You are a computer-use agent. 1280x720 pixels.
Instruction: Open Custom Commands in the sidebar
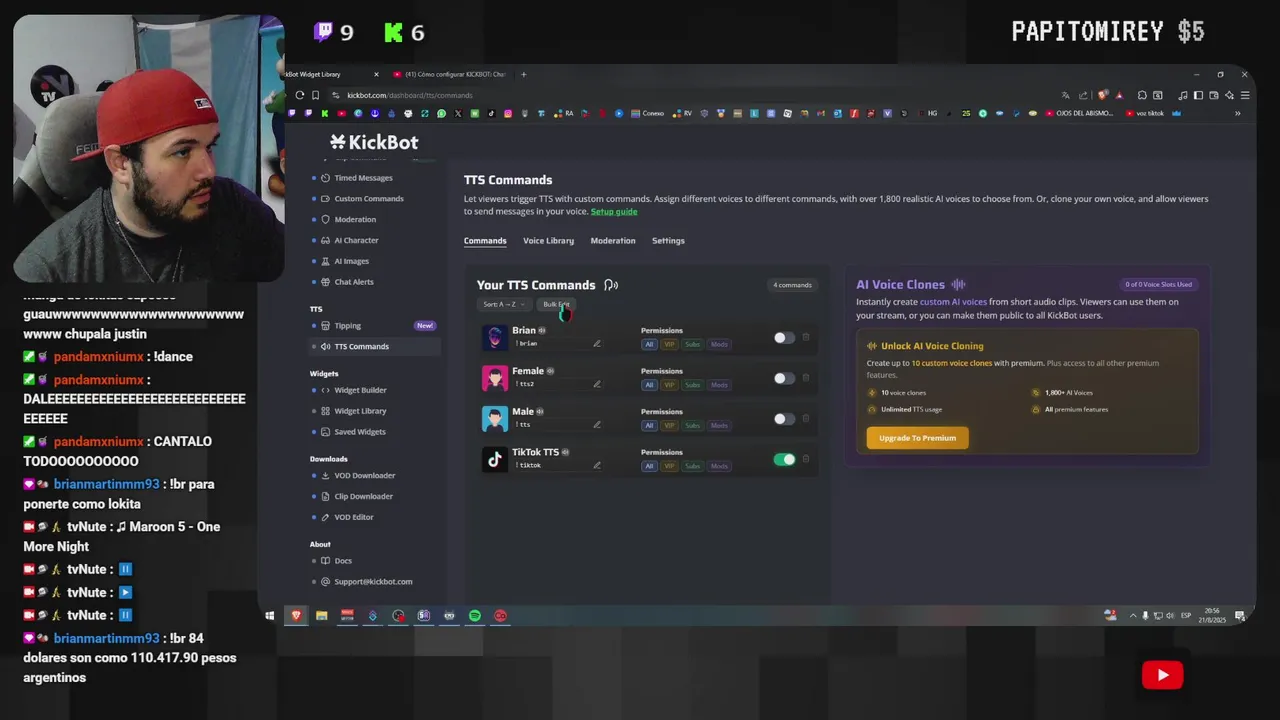(369, 199)
